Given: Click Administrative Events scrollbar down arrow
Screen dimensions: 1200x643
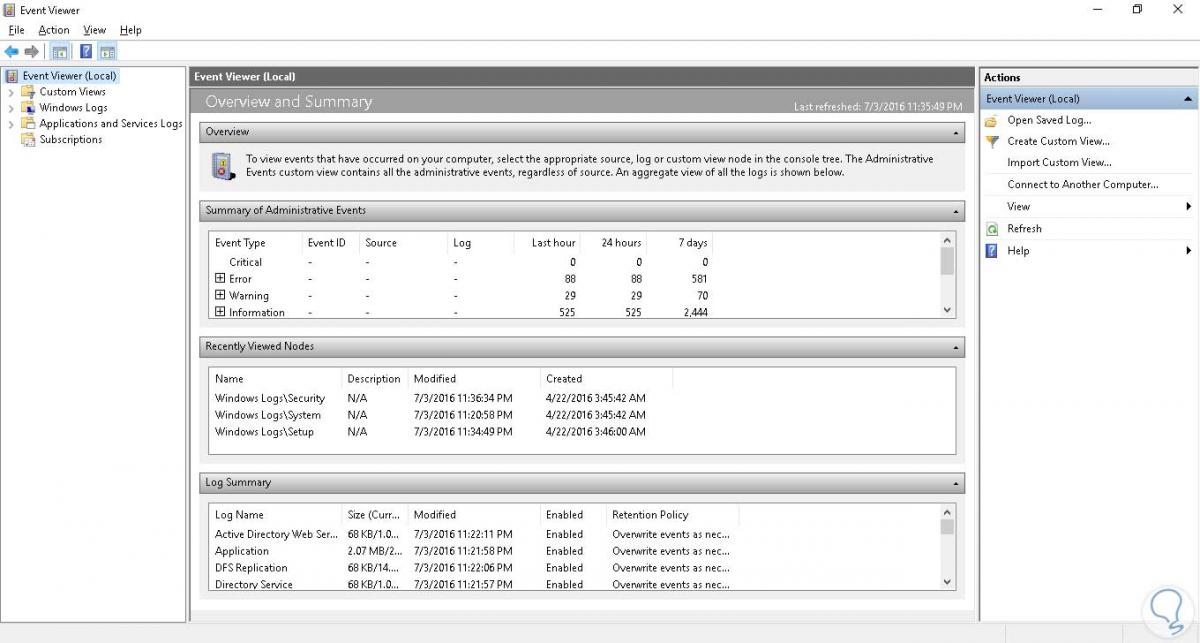Looking at the screenshot, I should coord(948,311).
